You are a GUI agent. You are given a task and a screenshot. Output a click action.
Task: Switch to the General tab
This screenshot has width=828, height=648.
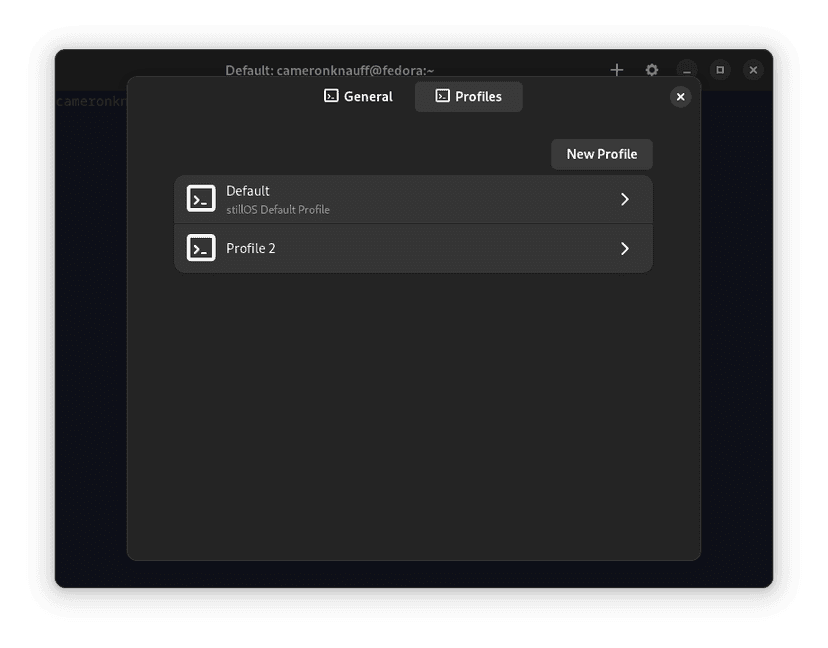click(358, 97)
